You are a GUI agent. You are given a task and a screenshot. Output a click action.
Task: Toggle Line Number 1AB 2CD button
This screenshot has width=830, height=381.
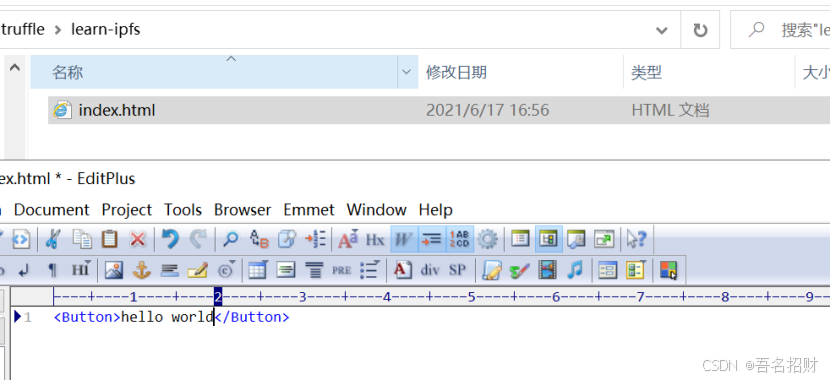coord(459,240)
